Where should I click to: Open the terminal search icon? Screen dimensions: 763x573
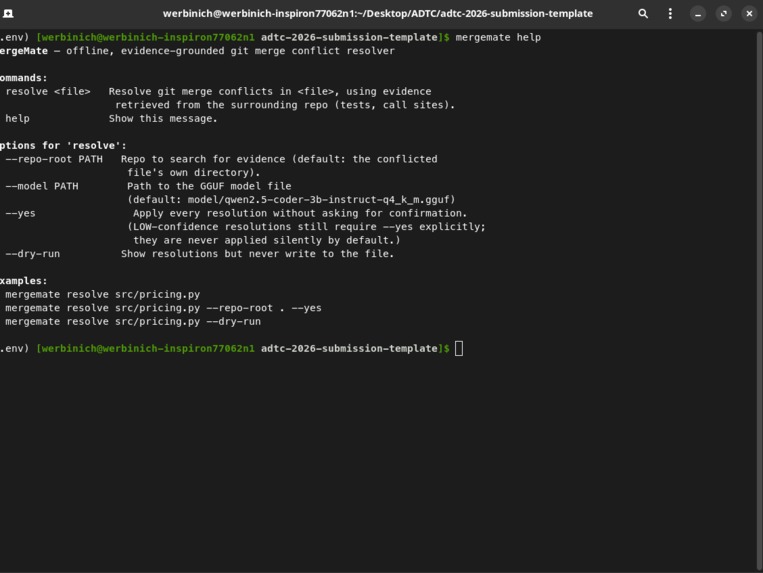643,14
